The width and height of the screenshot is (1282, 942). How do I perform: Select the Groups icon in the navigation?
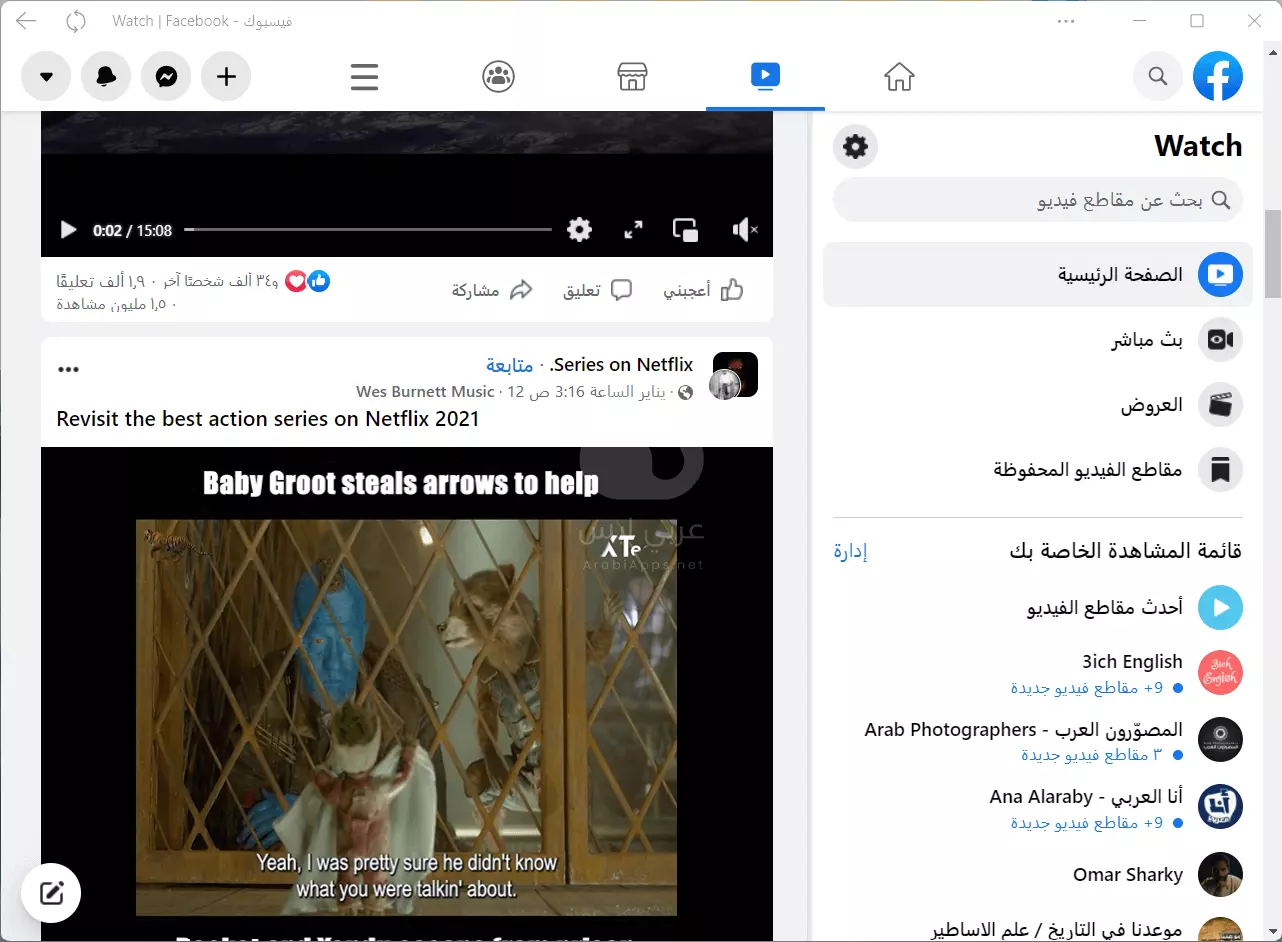click(x=499, y=76)
